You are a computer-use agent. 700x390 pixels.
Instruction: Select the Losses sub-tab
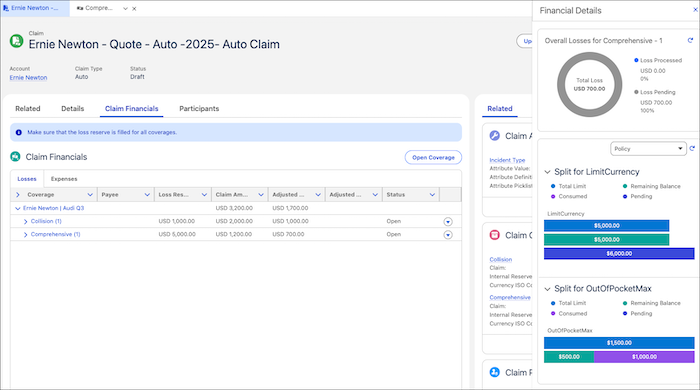27,179
